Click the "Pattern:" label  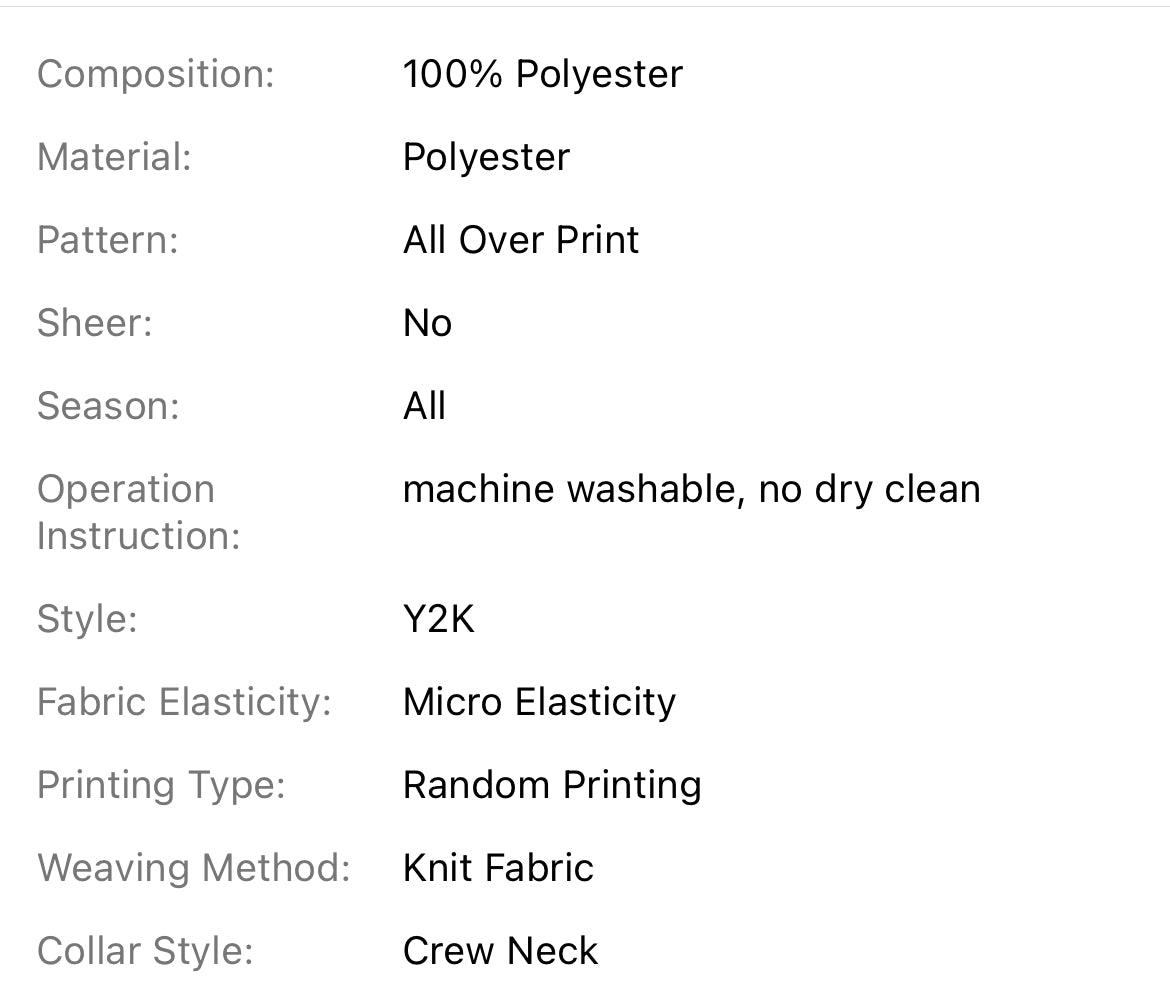click(x=107, y=240)
